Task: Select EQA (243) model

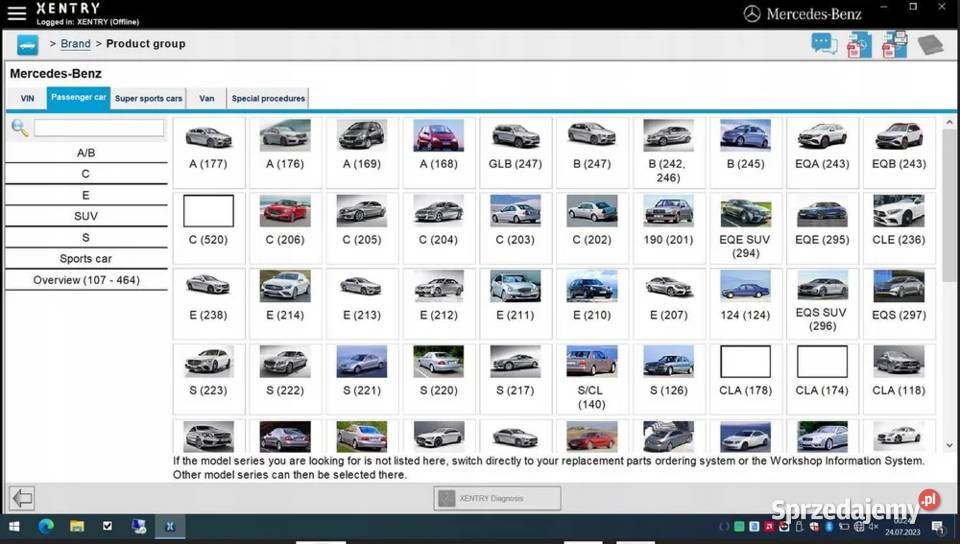Action: tap(822, 152)
